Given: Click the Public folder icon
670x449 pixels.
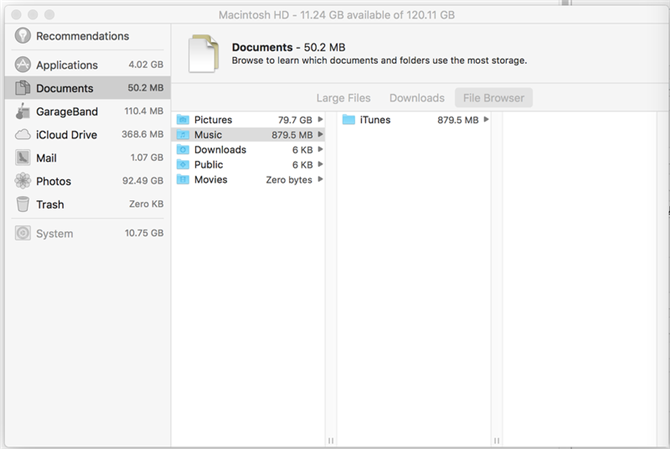Looking at the screenshot, I should 183,164.
